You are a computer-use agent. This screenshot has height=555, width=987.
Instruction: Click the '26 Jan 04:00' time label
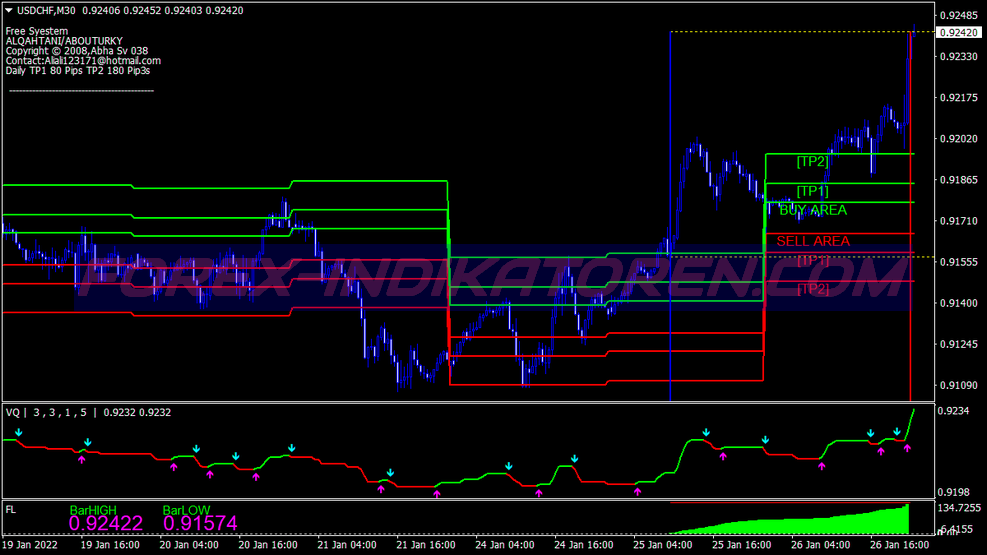tap(821, 545)
